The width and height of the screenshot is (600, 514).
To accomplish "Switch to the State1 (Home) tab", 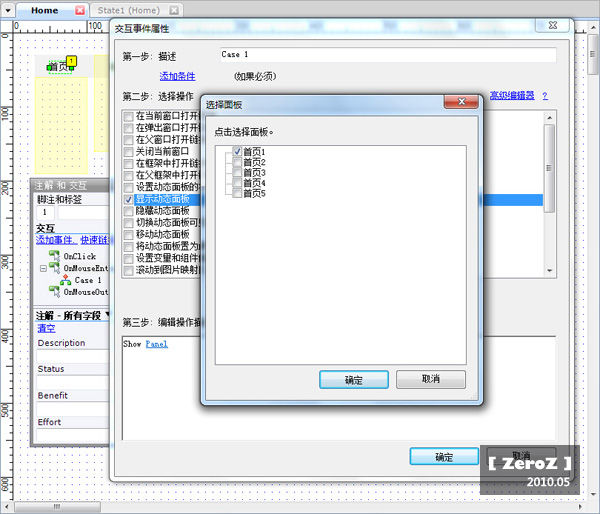I will point(129,10).
